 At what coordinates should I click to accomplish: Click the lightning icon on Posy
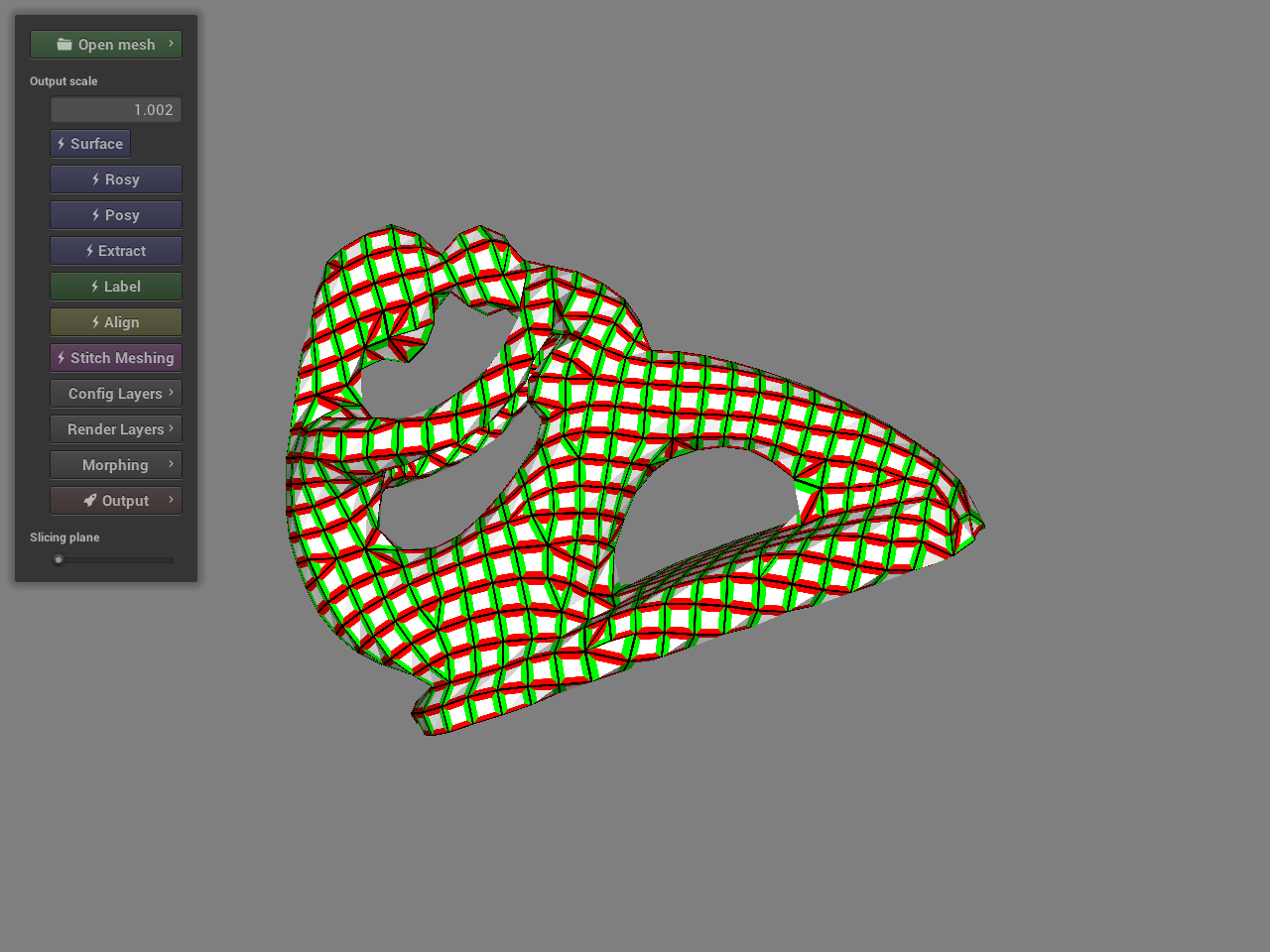(x=96, y=215)
